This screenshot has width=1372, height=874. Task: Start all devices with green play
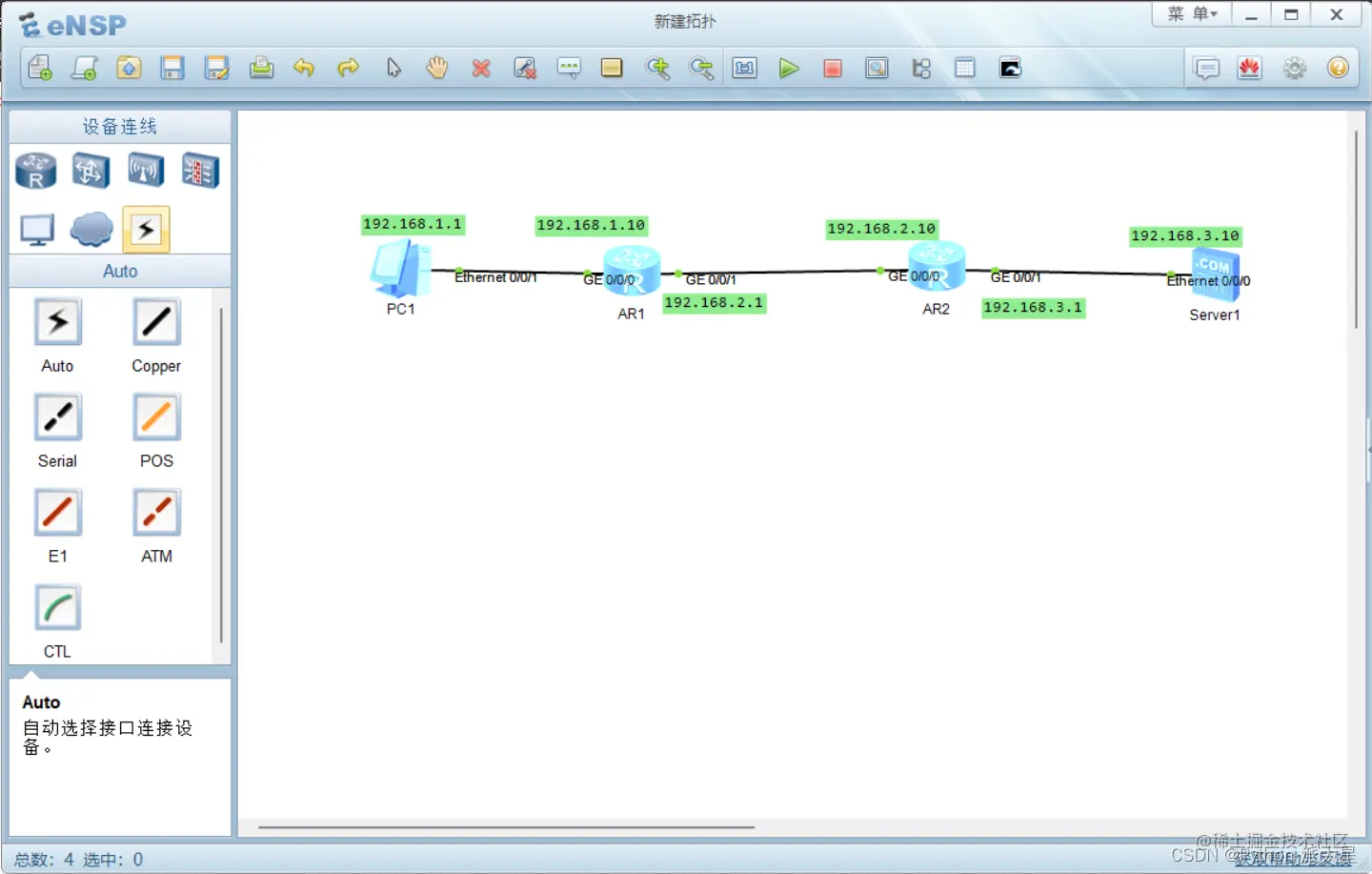[789, 68]
